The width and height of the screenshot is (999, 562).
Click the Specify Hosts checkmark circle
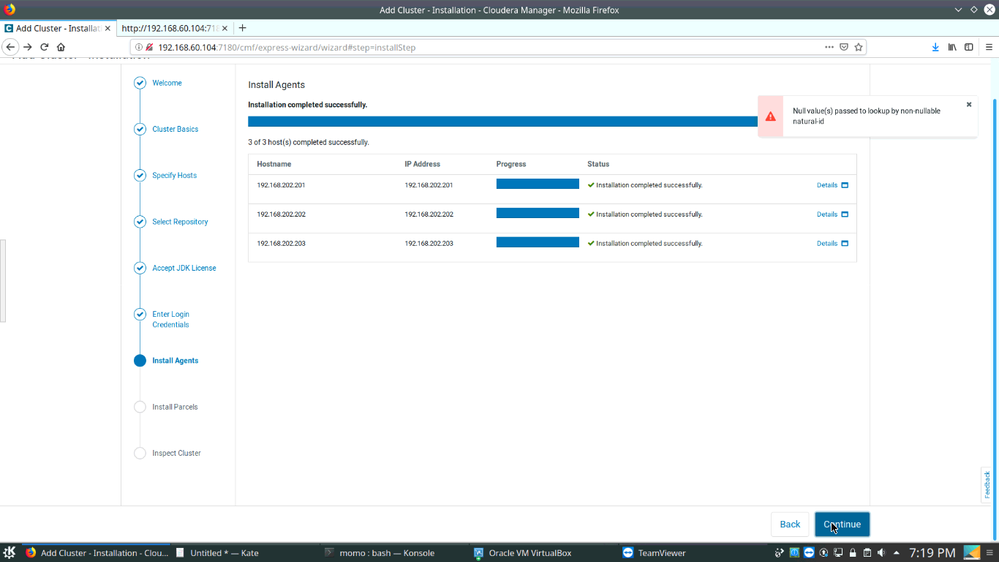point(140,175)
